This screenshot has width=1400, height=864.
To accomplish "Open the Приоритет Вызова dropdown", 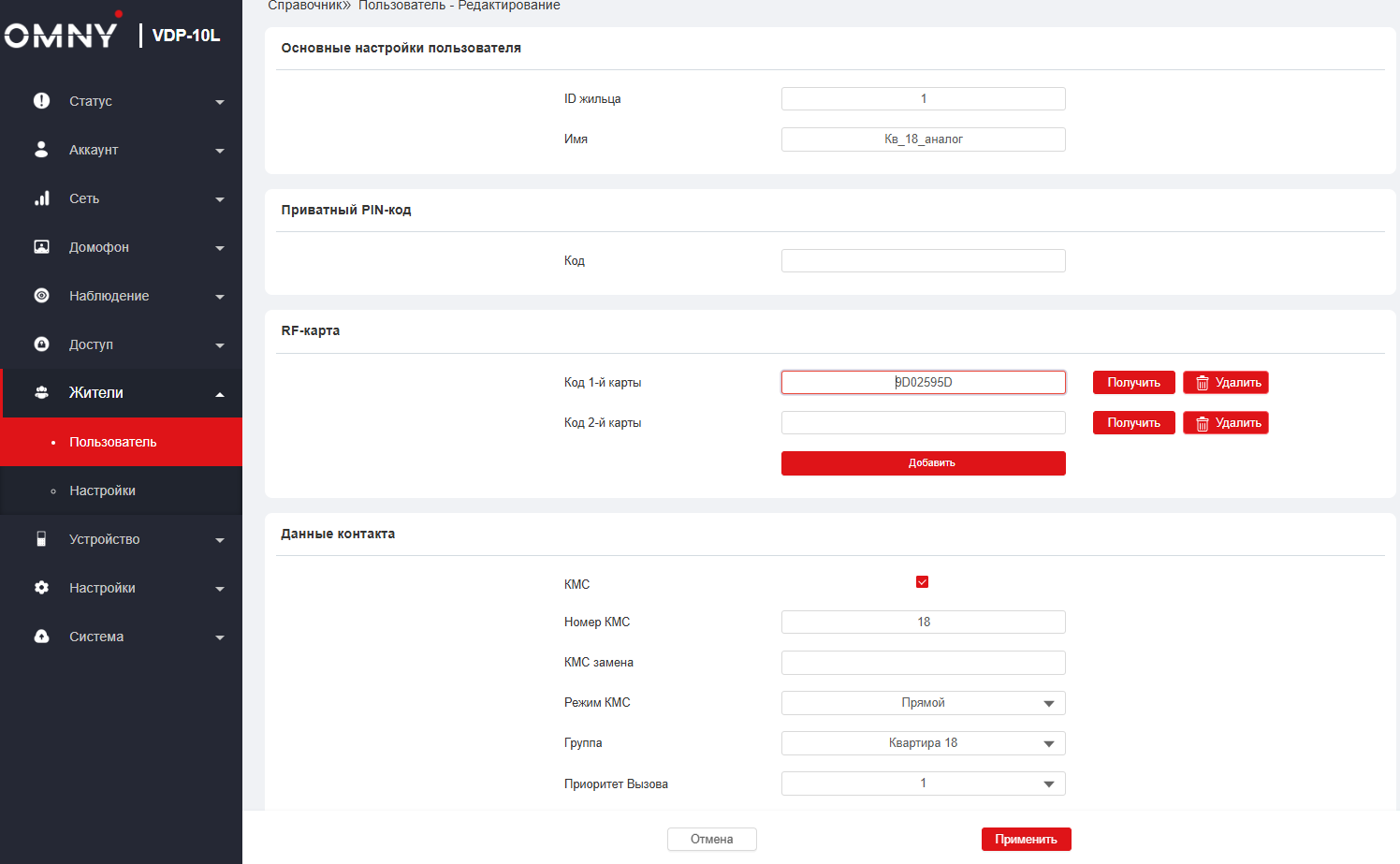I will click(923, 783).
